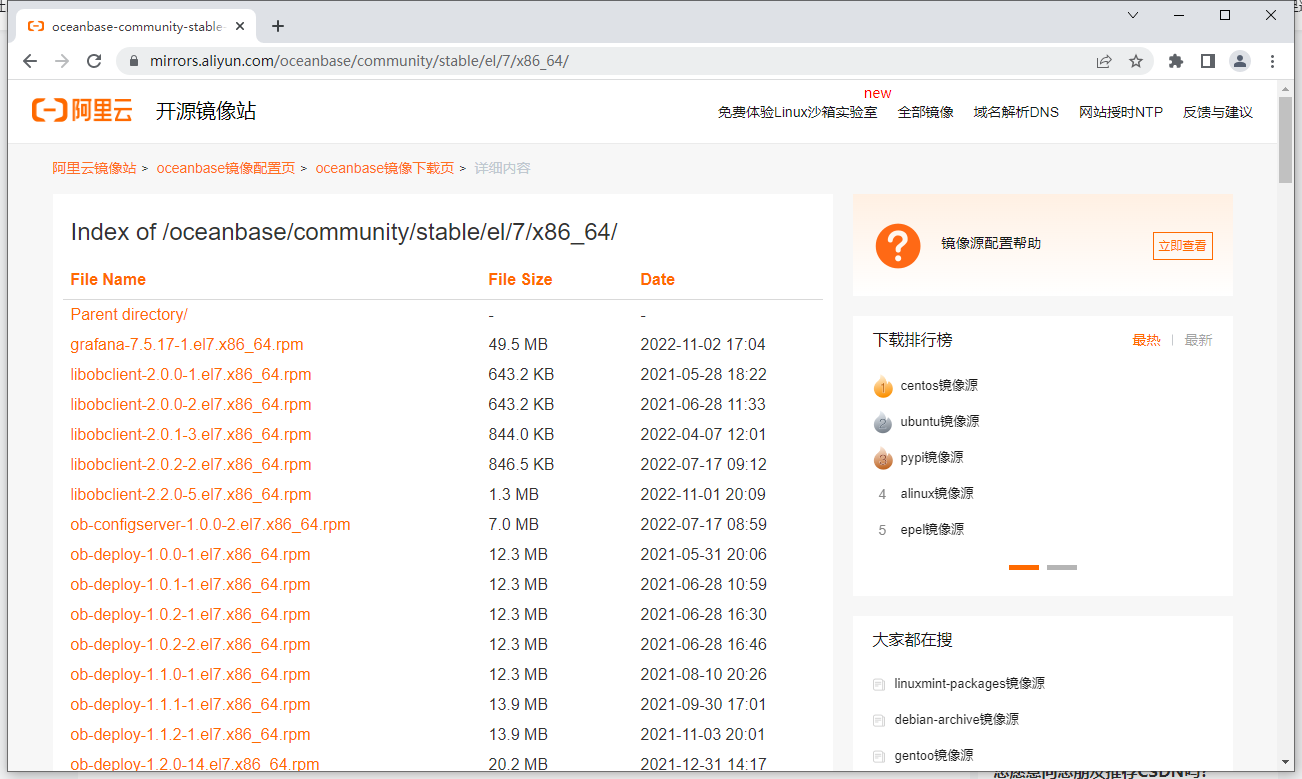The height and width of the screenshot is (779, 1302).
Task: Go to 阿里云镜像站 breadcrumb link
Action: point(94,168)
